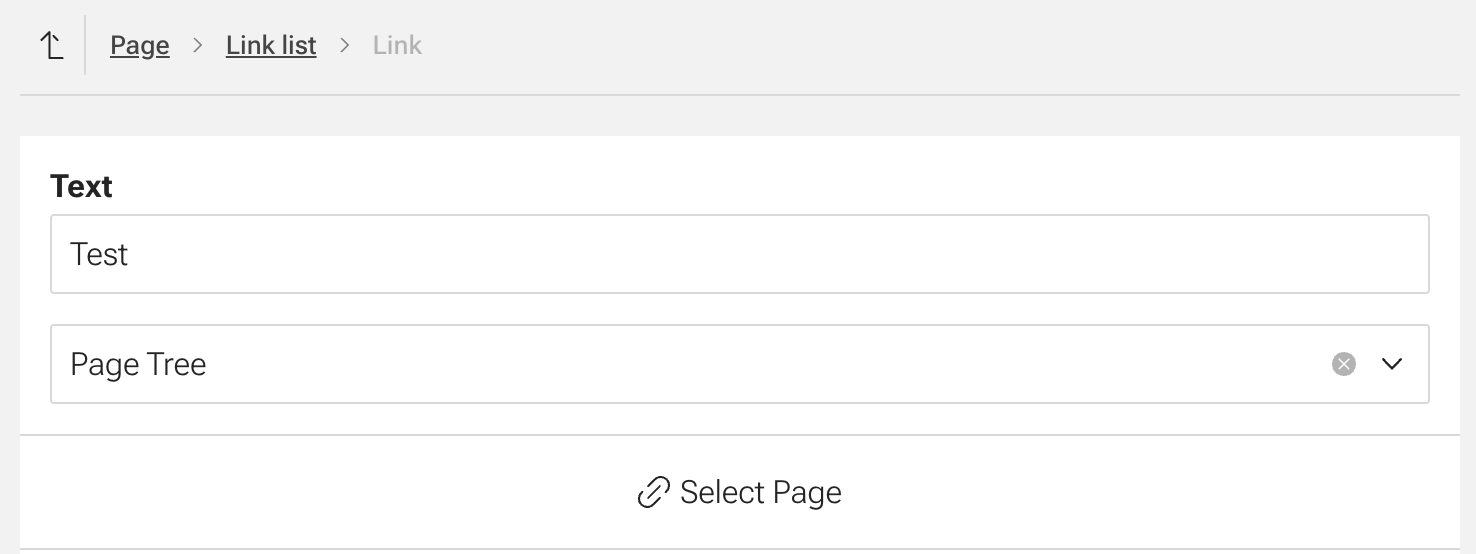Click the up-level arrow icon

pyautogui.click(x=51, y=45)
